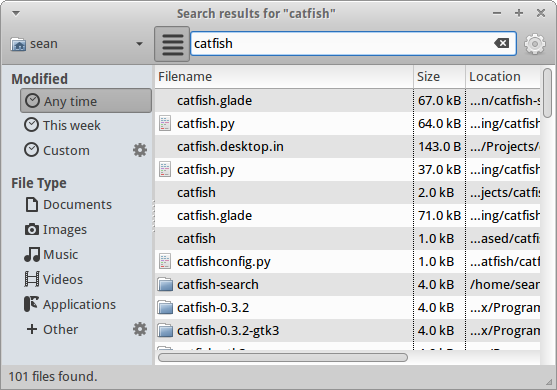557x390 pixels.
Task: Click the home folder icon beside sean
Action: click(18, 44)
